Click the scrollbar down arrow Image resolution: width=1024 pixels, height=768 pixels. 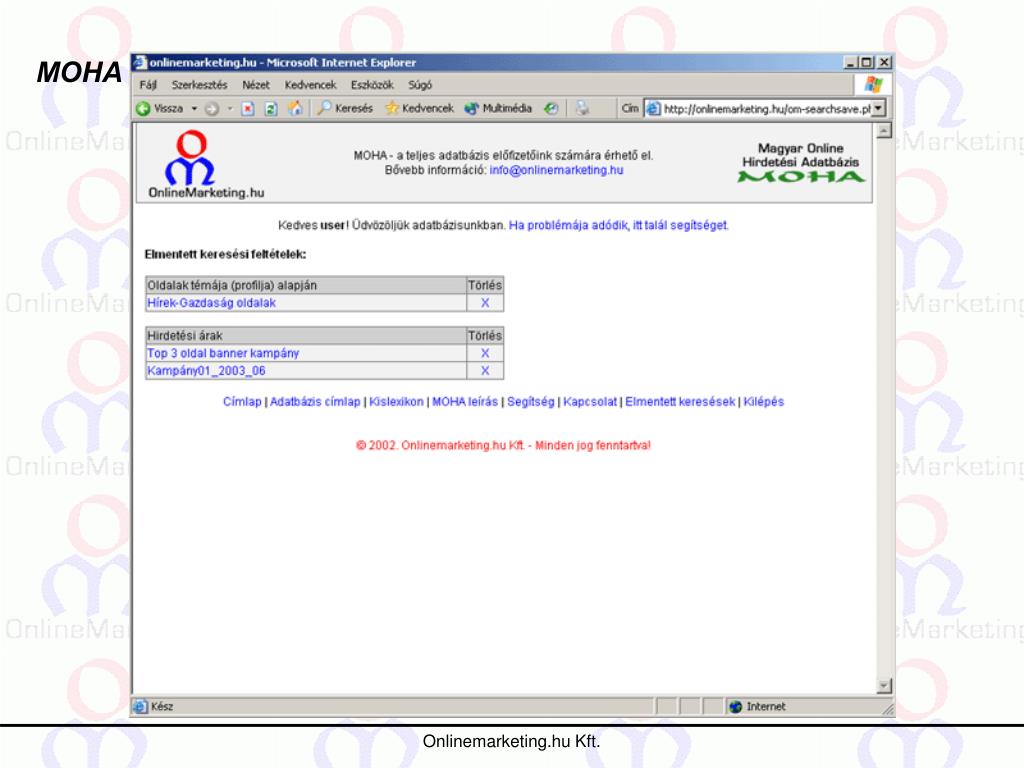884,686
